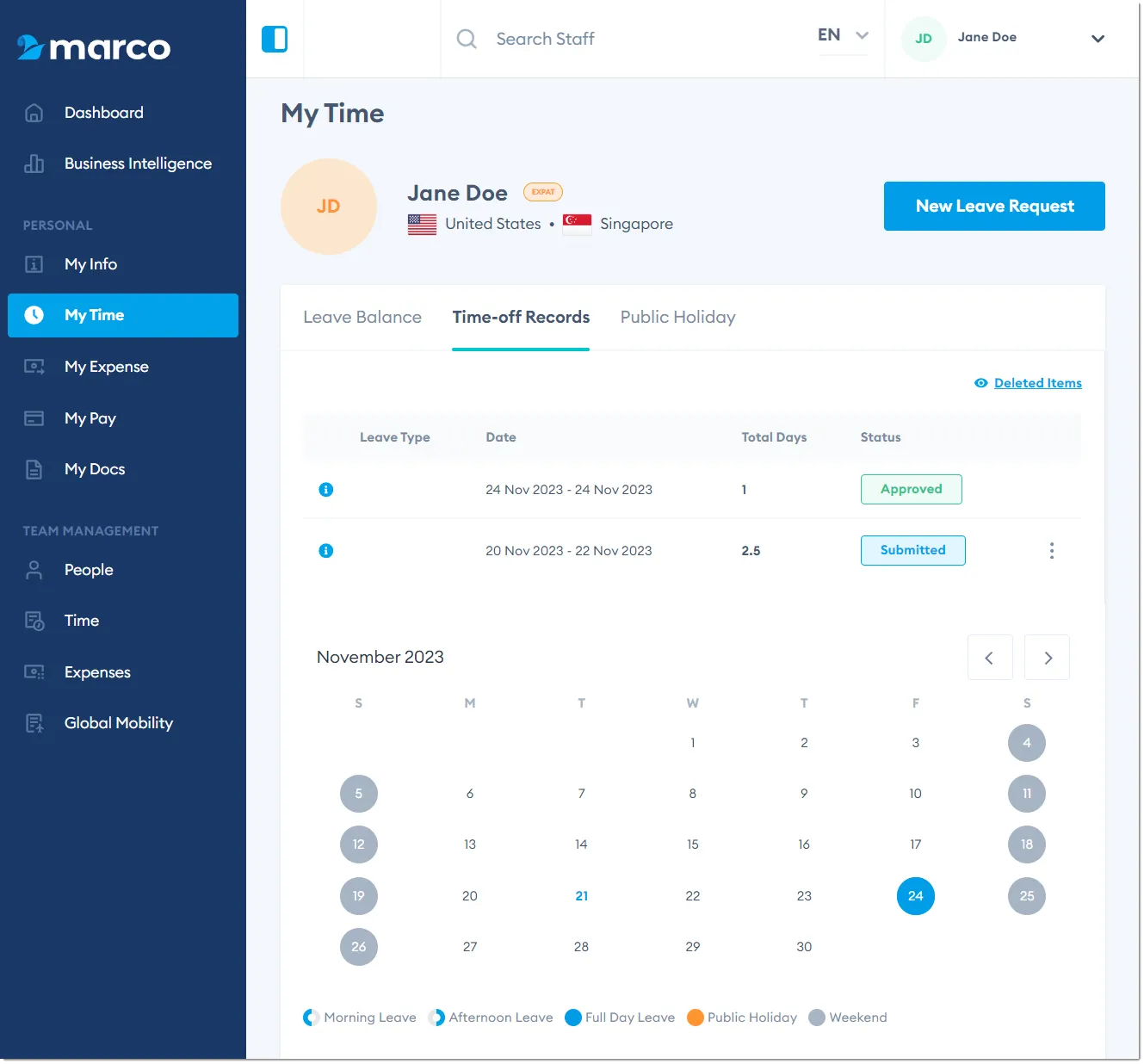Image resolution: width=1144 pixels, height=1064 pixels.
Task: Go to previous calendar month
Action: point(990,658)
